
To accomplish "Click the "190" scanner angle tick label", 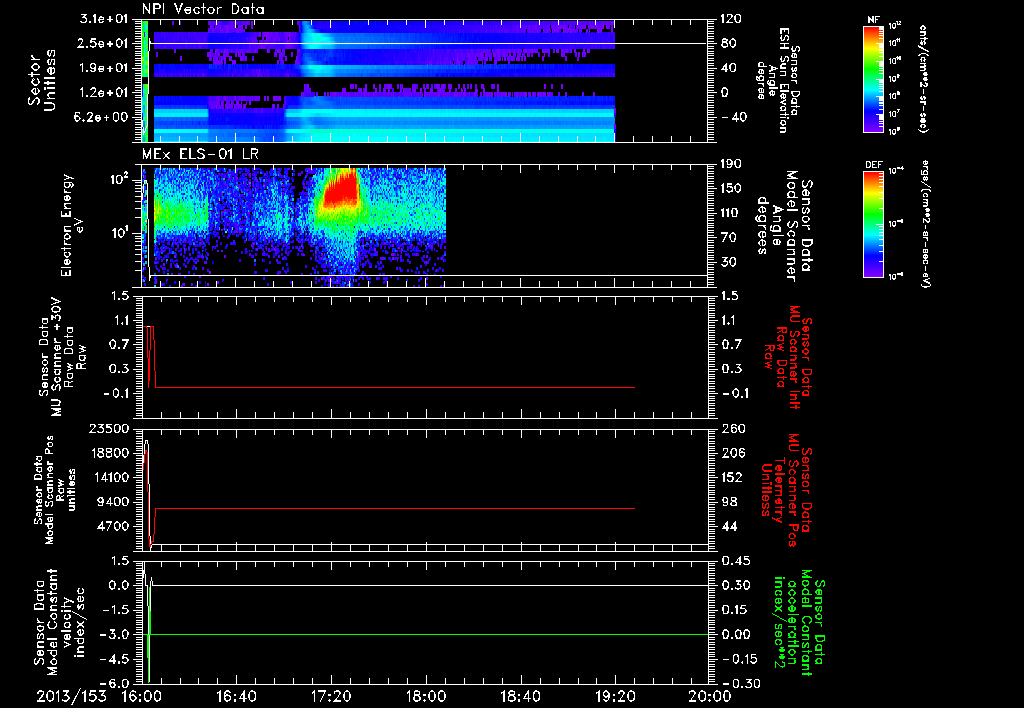I will pyautogui.click(x=731, y=164).
